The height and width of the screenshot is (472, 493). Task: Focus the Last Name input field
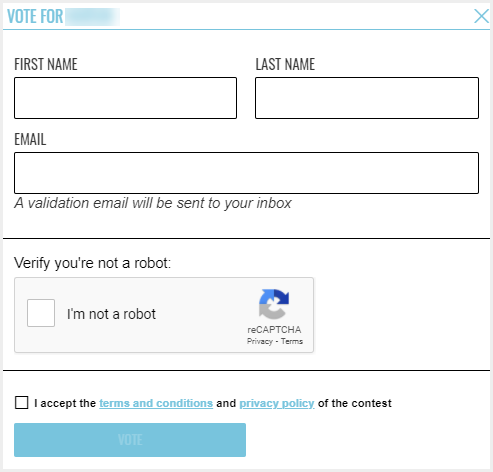367,98
